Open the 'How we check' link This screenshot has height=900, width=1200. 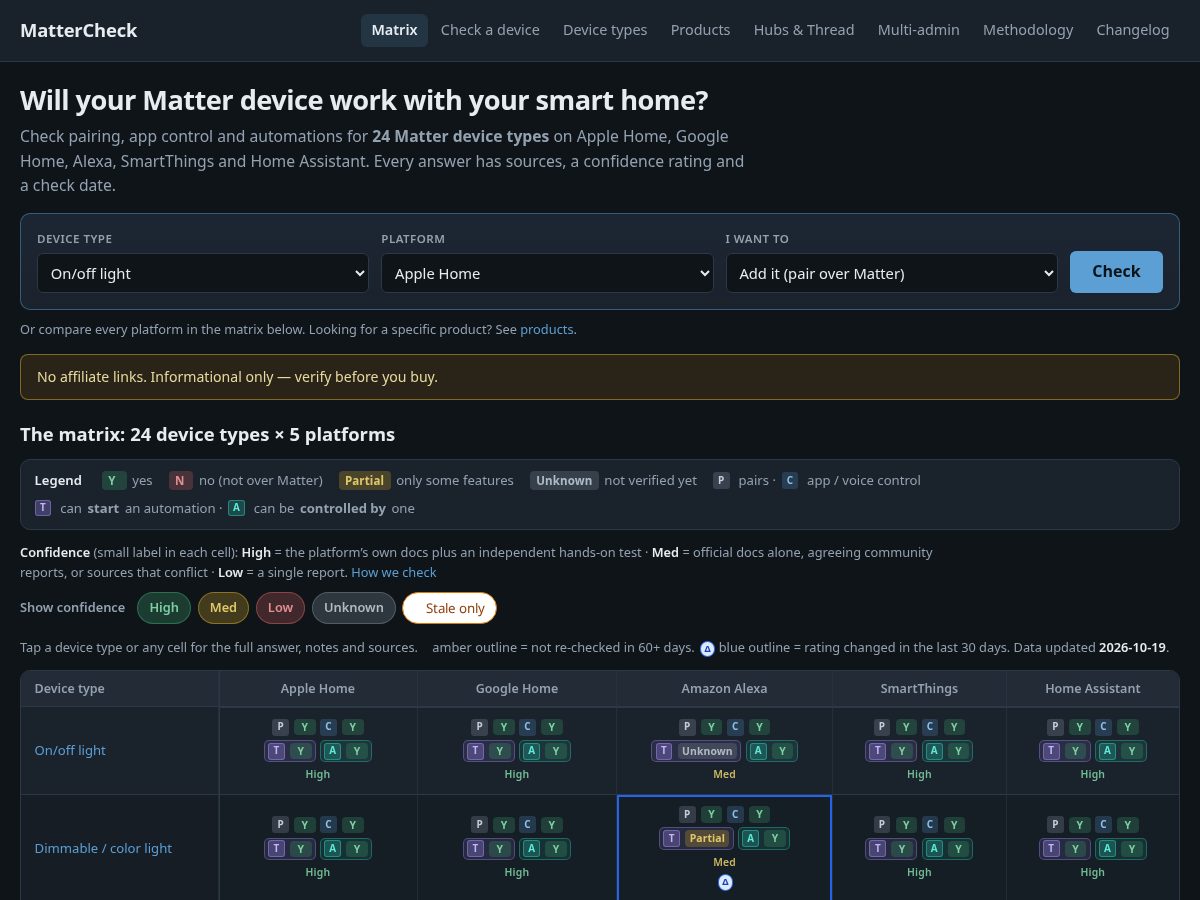[x=394, y=572]
